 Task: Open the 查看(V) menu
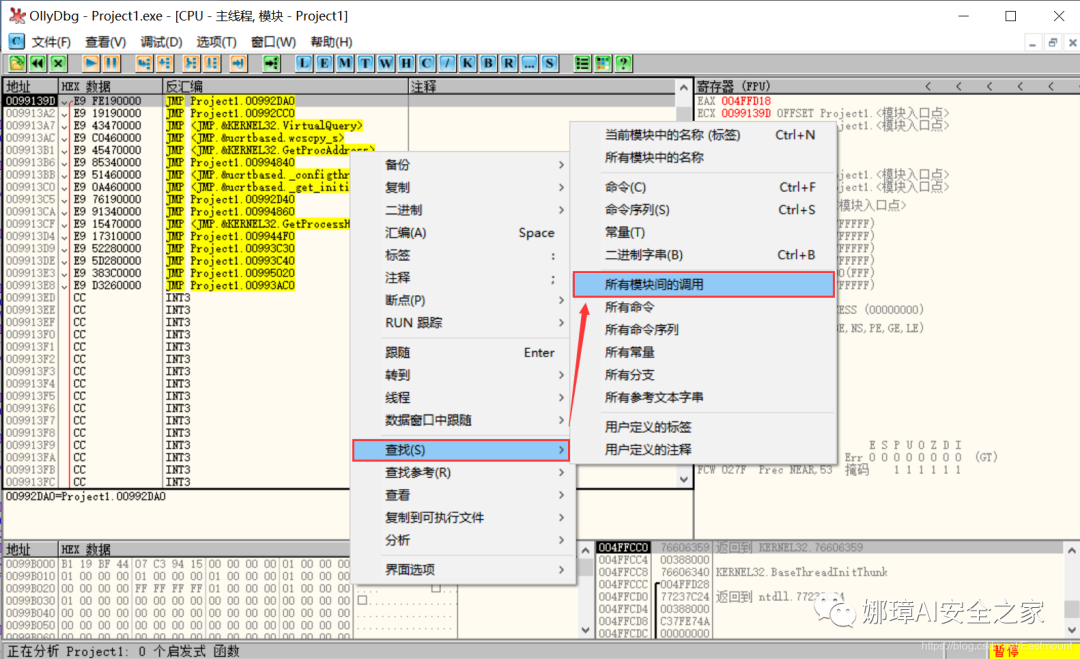pyautogui.click(x=105, y=42)
